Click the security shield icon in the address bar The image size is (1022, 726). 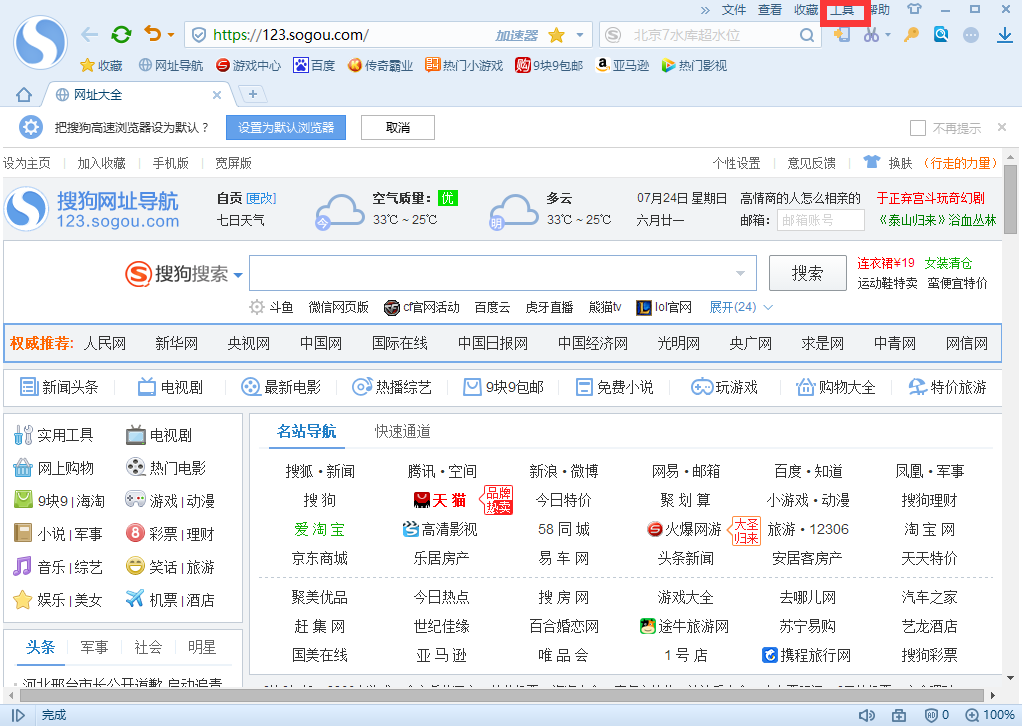pyautogui.click(x=199, y=35)
